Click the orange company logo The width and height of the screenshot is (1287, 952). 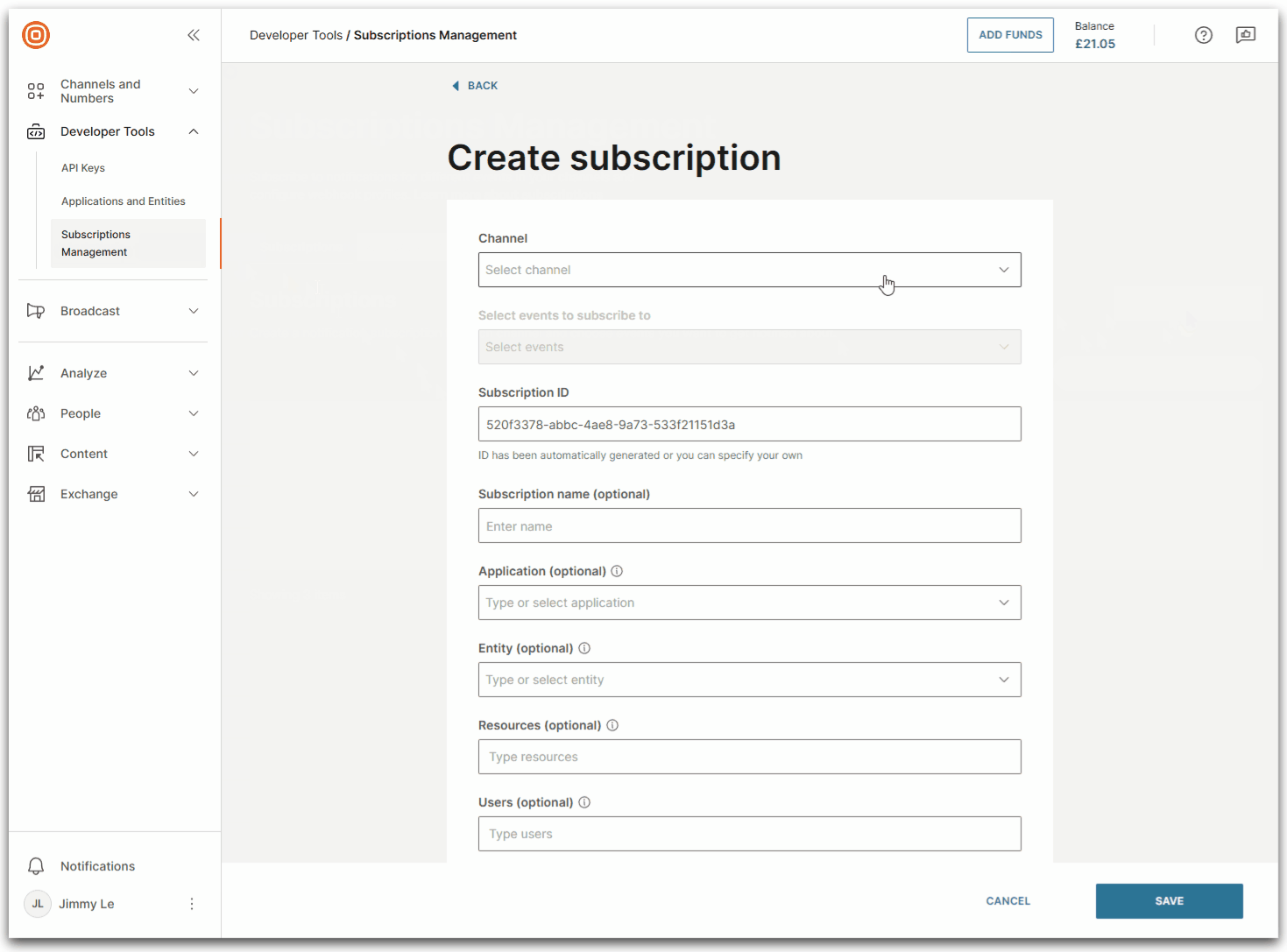pyautogui.click(x=36, y=35)
